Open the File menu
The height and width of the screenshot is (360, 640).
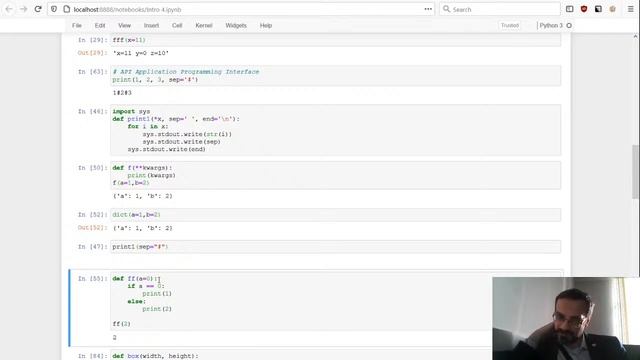[x=77, y=25]
